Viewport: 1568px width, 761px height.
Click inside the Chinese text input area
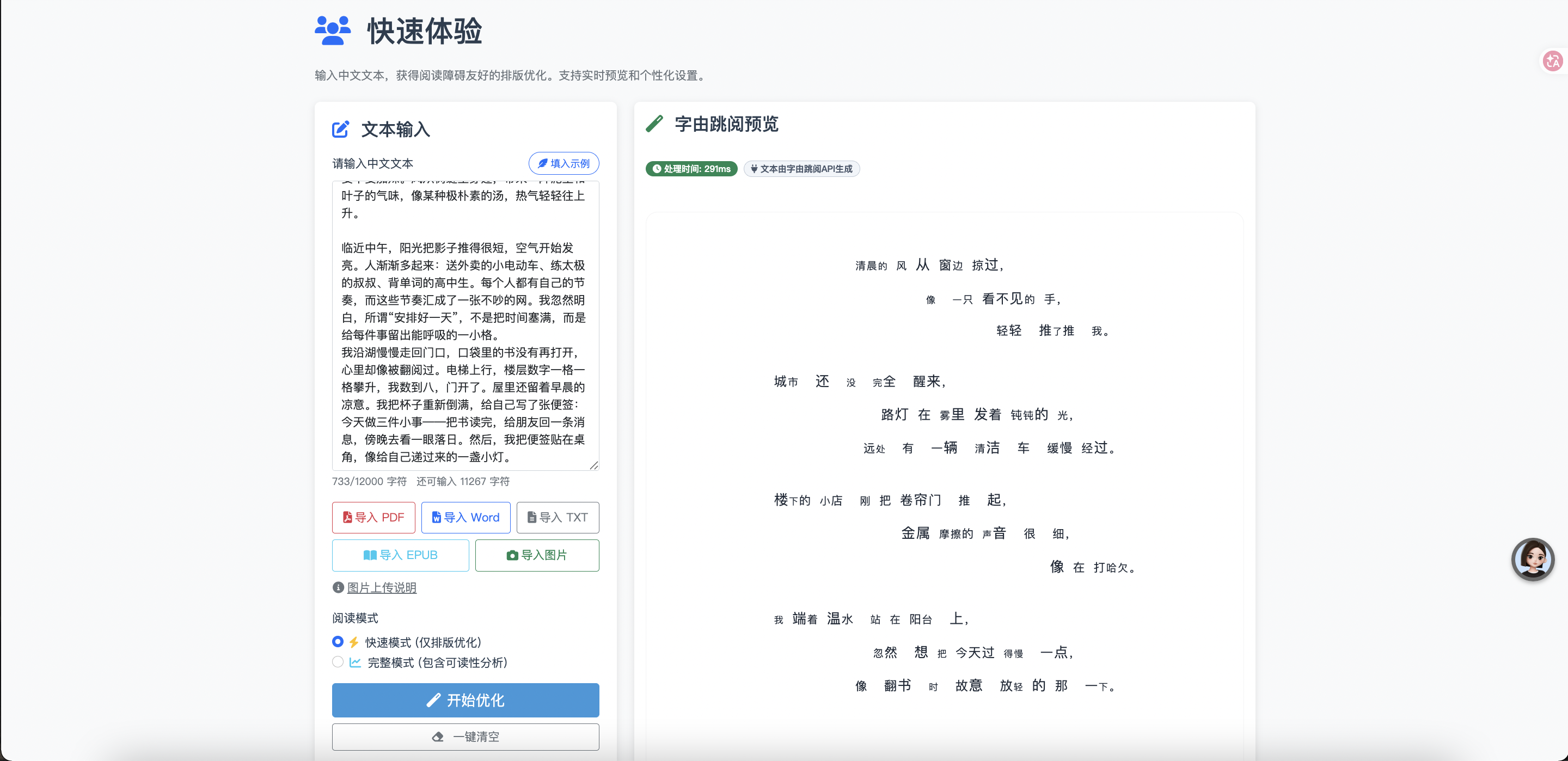(x=465, y=326)
